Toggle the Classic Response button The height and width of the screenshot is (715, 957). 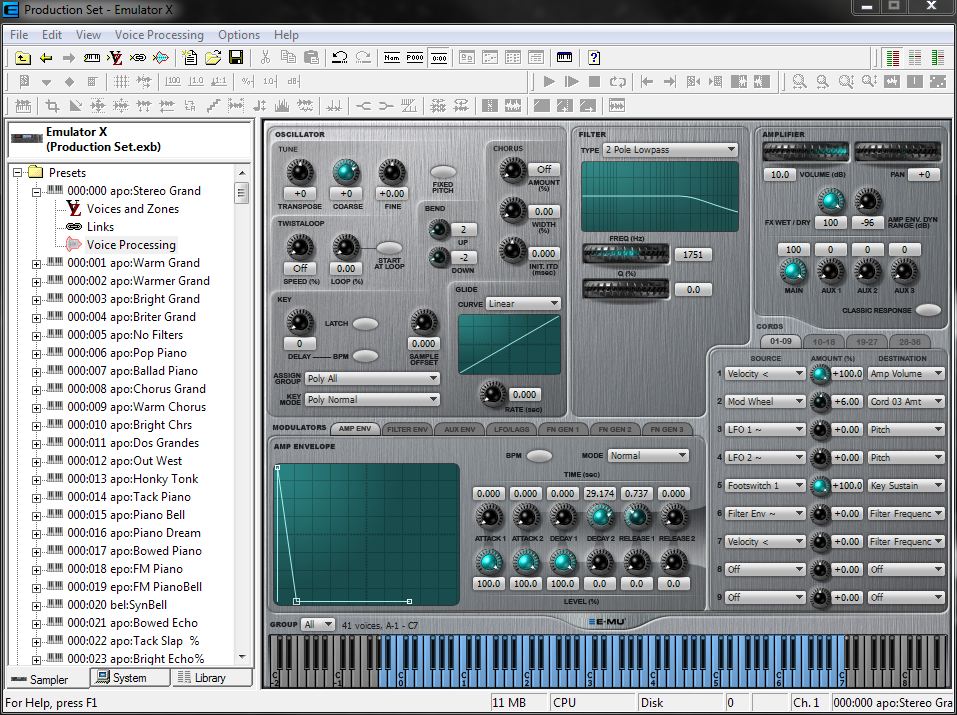(x=928, y=310)
